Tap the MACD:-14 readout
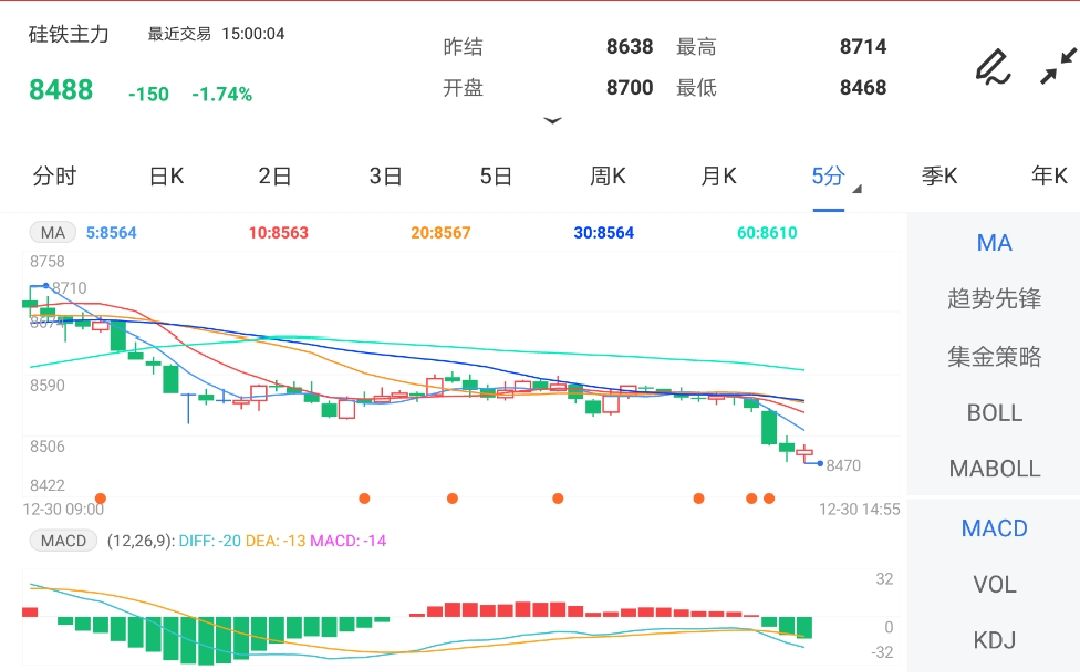 tap(348, 540)
